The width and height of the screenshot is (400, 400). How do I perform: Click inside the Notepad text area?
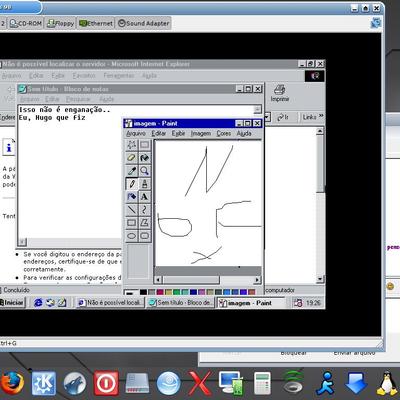coord(70,177)
